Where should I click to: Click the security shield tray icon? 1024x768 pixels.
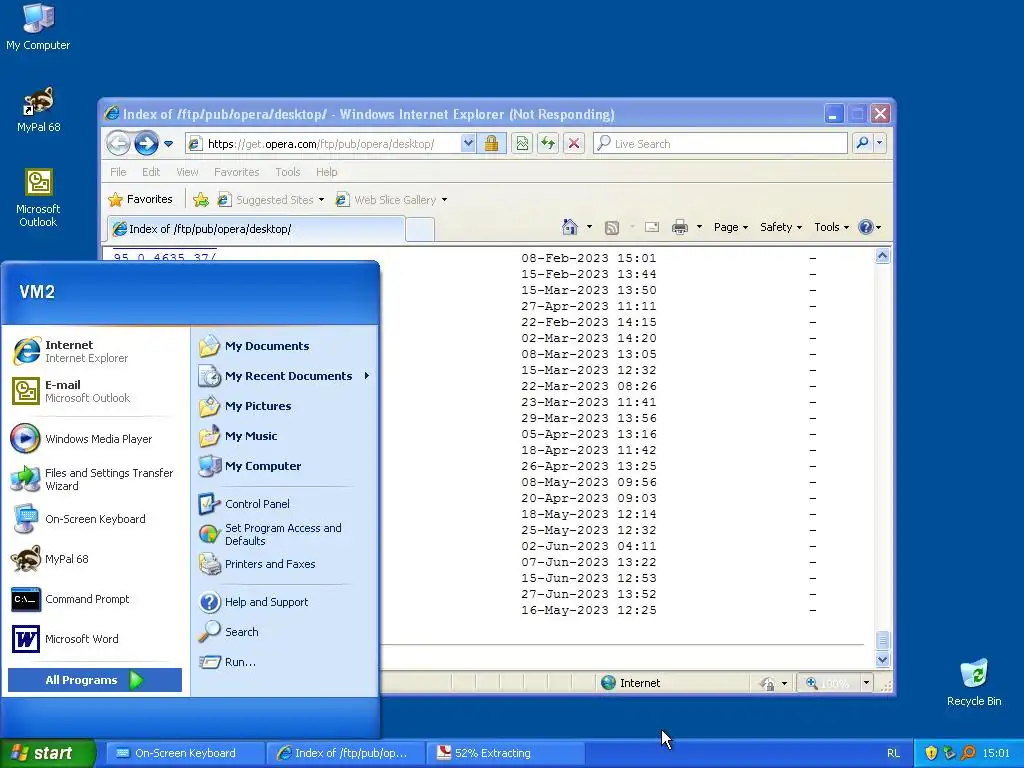pos(931,753)
